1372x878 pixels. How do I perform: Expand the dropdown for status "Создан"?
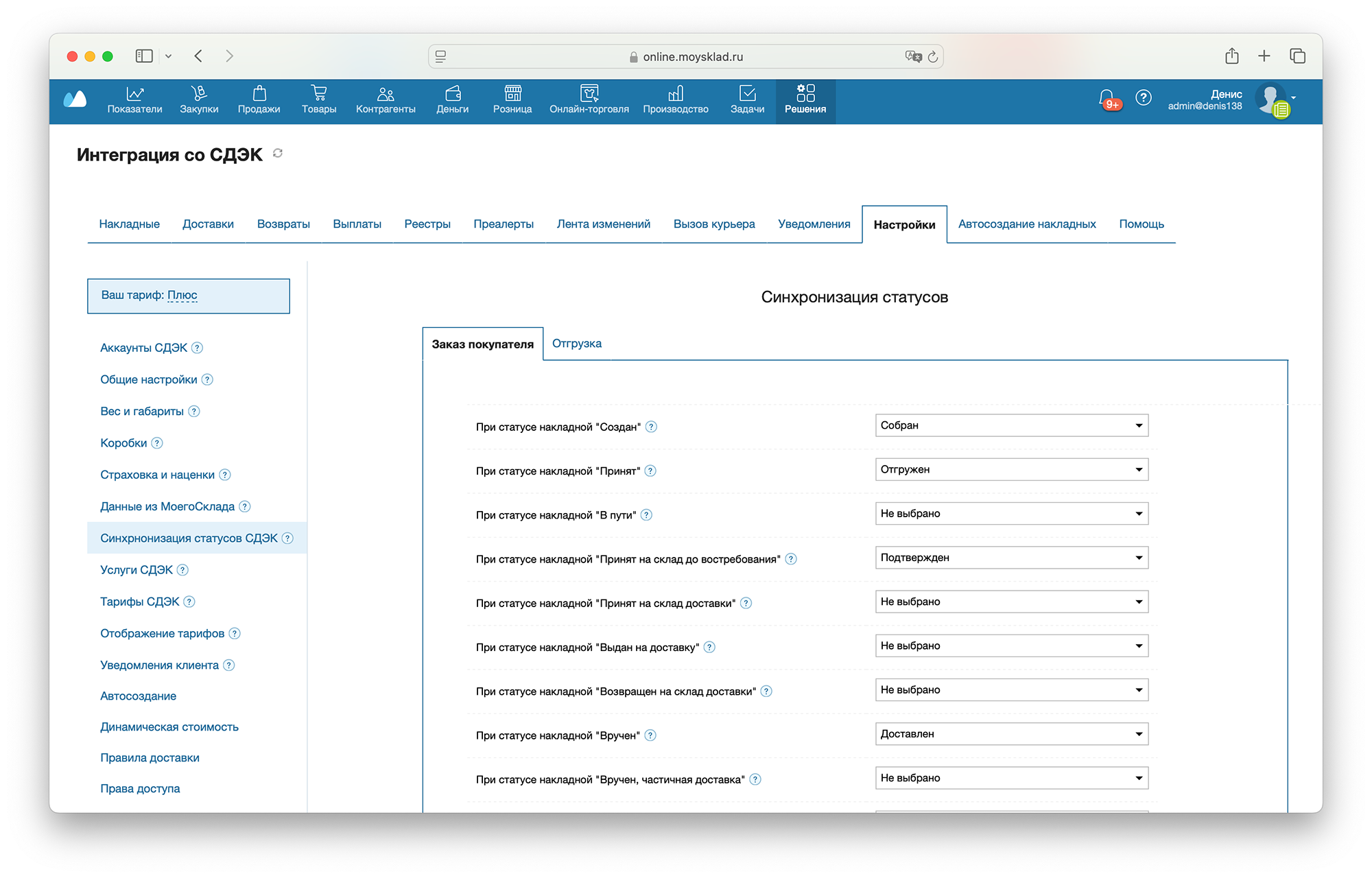click(1011, 425)
